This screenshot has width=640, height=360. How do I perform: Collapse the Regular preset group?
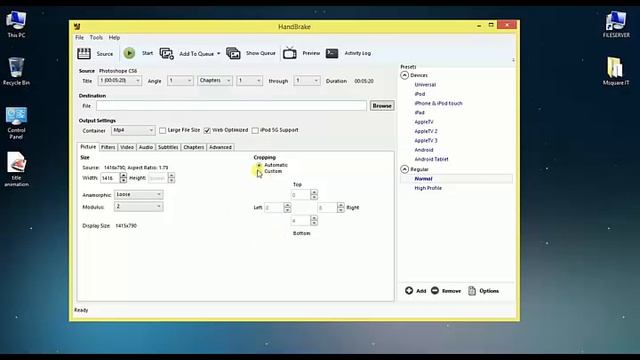click(x=404, y=169)
